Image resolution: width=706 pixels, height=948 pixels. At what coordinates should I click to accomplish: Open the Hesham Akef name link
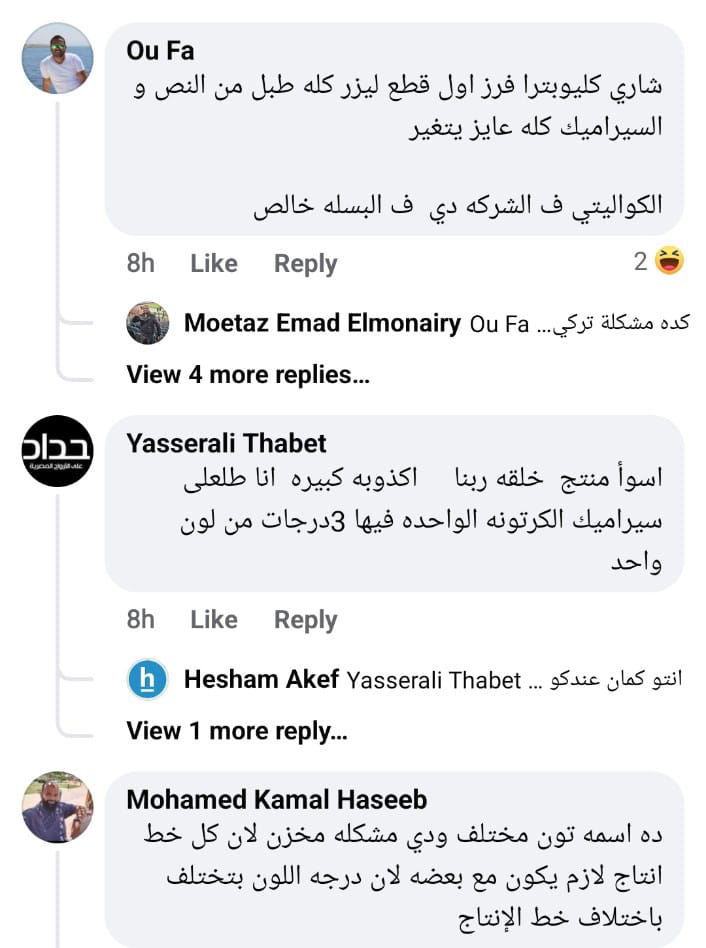pos(262,681)
